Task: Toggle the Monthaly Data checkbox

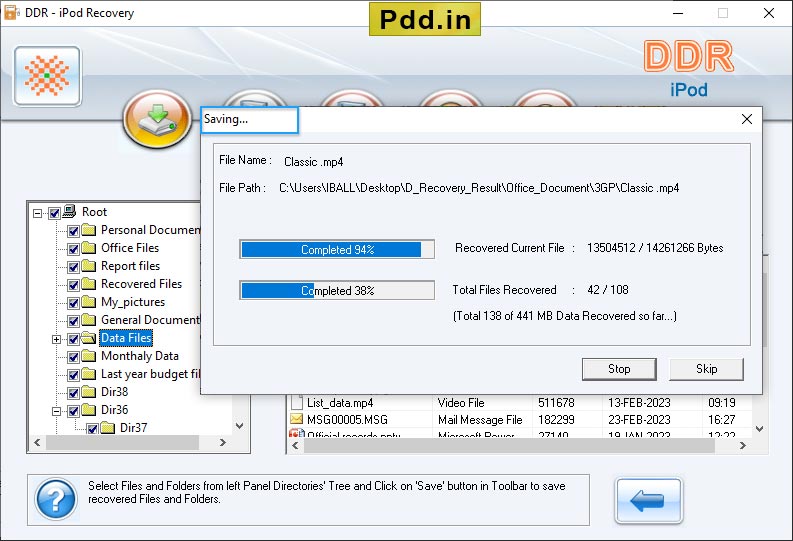Action: pyautogui.click(x=73, y=357)
